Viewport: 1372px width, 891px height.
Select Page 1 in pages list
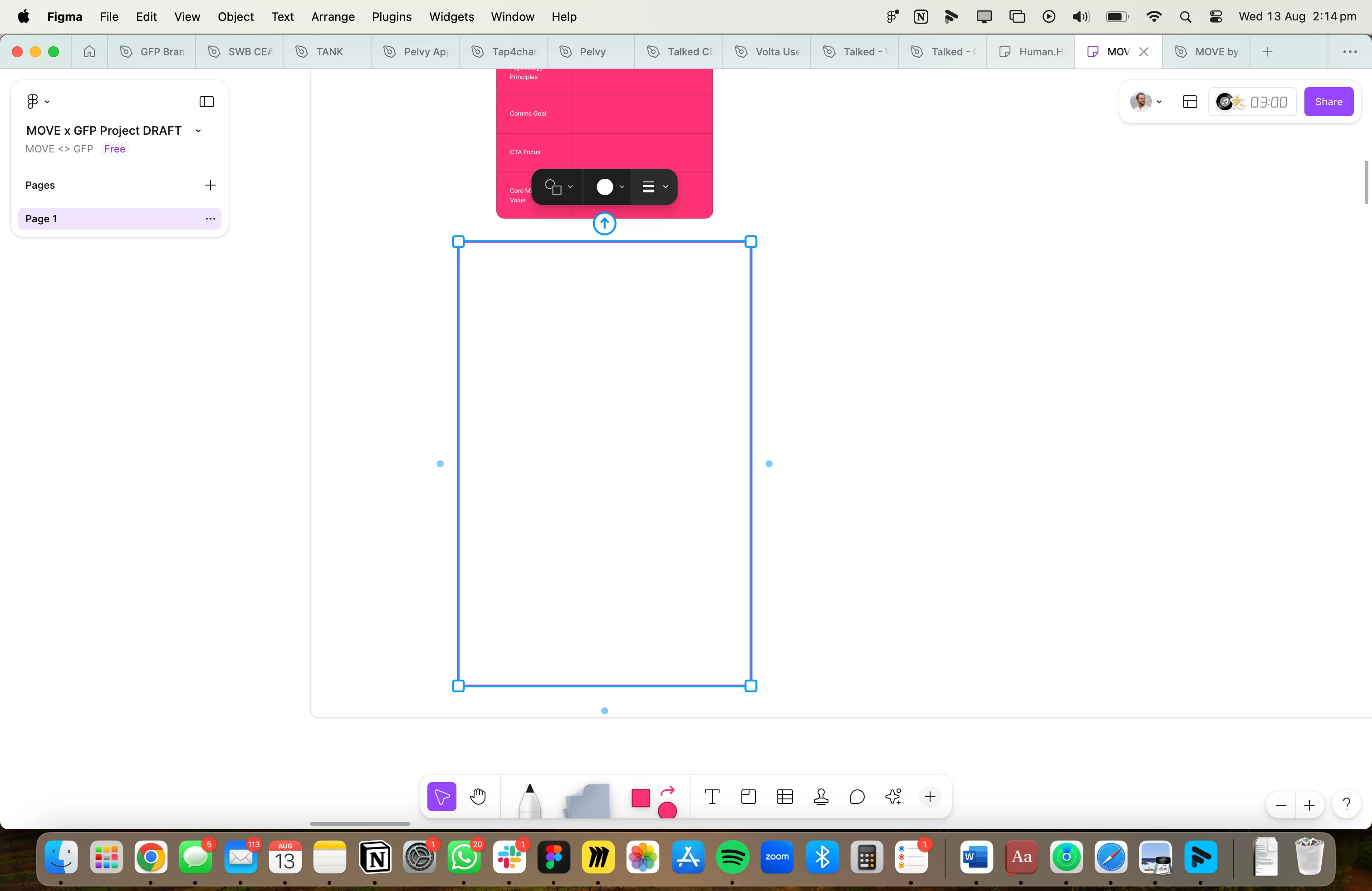pos(119,218)
